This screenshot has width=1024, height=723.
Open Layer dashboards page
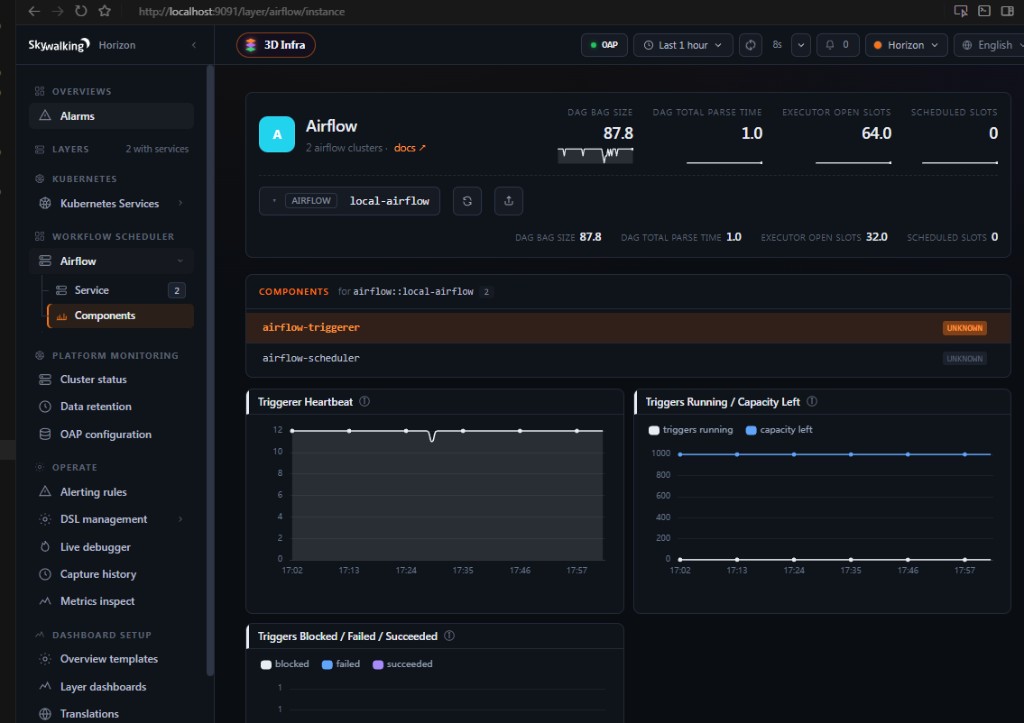click(x=111, y=686)
